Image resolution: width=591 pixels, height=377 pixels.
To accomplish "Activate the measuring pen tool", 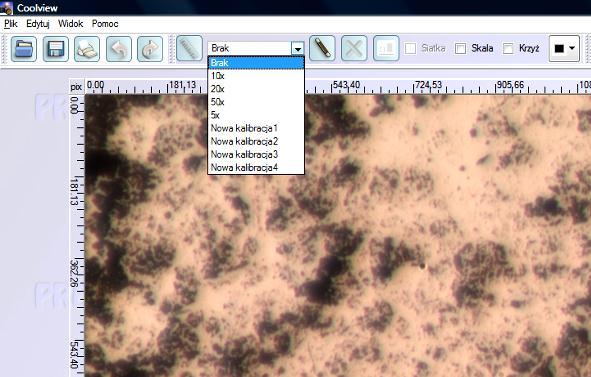I will click(x=322, y=48).
